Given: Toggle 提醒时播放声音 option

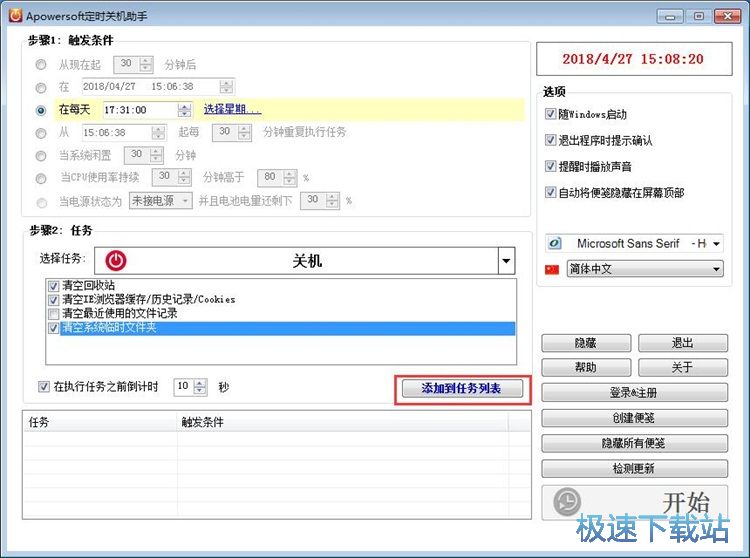Looking at the screenshot, I should (550, 166).
